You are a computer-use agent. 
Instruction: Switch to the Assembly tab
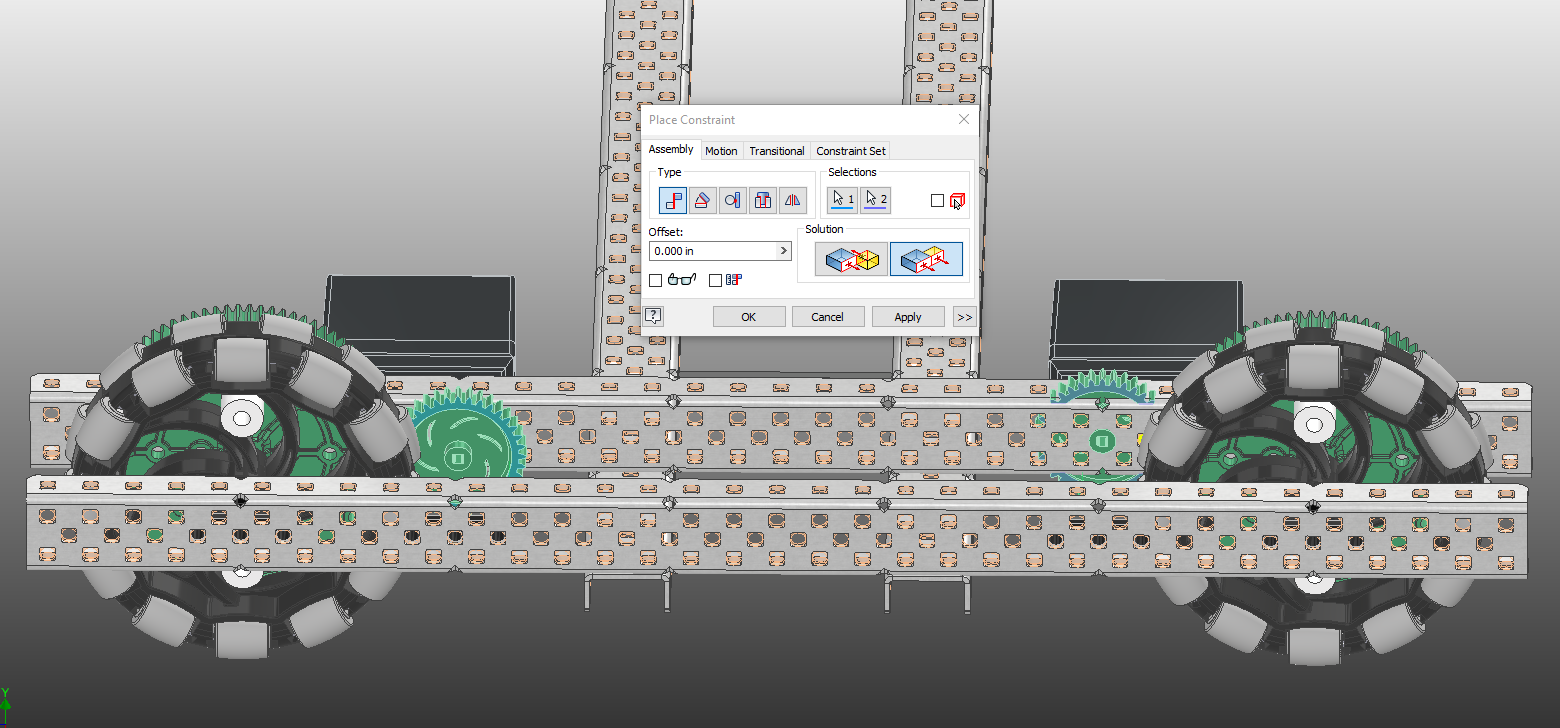pos(671,150)
